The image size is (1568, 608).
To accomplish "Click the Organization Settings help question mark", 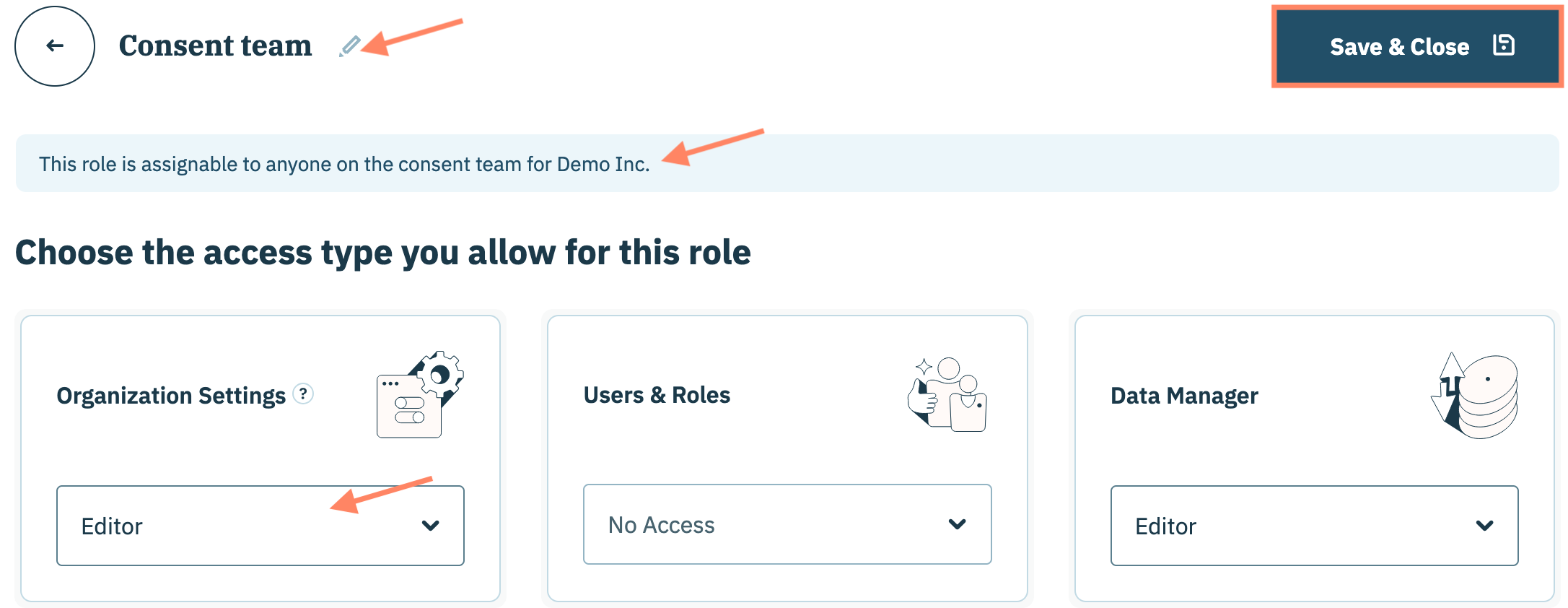I will coord(304,394).
